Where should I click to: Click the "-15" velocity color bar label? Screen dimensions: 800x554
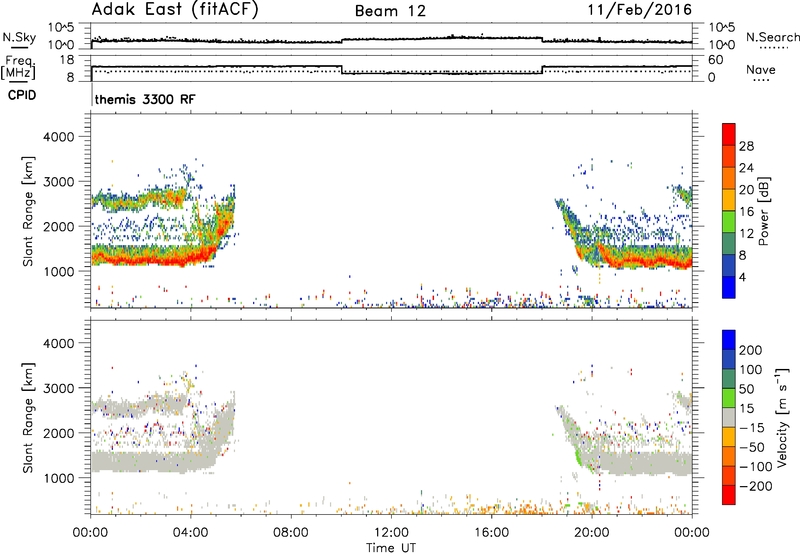(x=752, y=428)
